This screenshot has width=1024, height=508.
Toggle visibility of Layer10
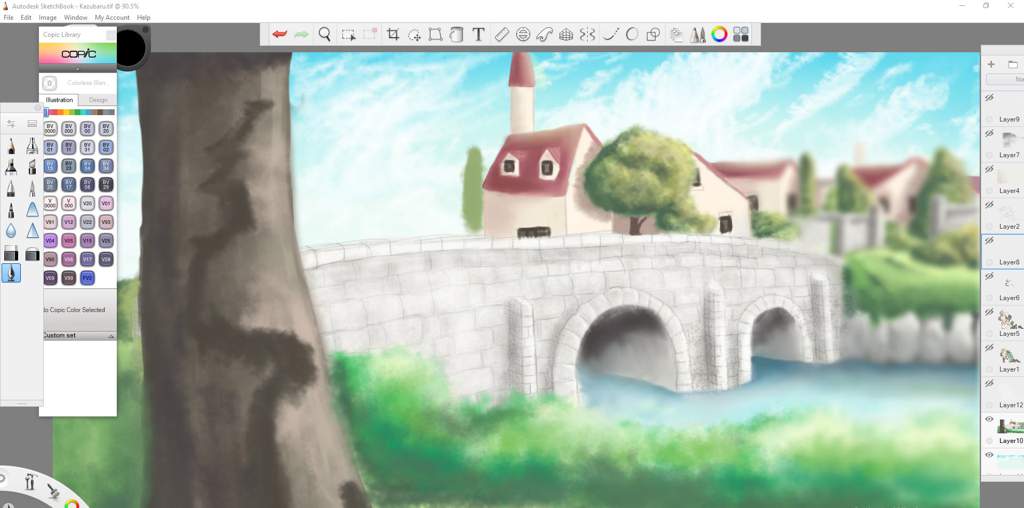pyautogui.click(x=990, y=420)
